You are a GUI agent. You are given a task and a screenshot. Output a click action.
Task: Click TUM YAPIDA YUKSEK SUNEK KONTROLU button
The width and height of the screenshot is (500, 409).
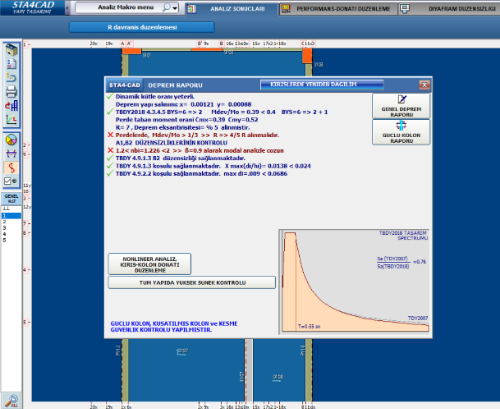pos(192,283)
